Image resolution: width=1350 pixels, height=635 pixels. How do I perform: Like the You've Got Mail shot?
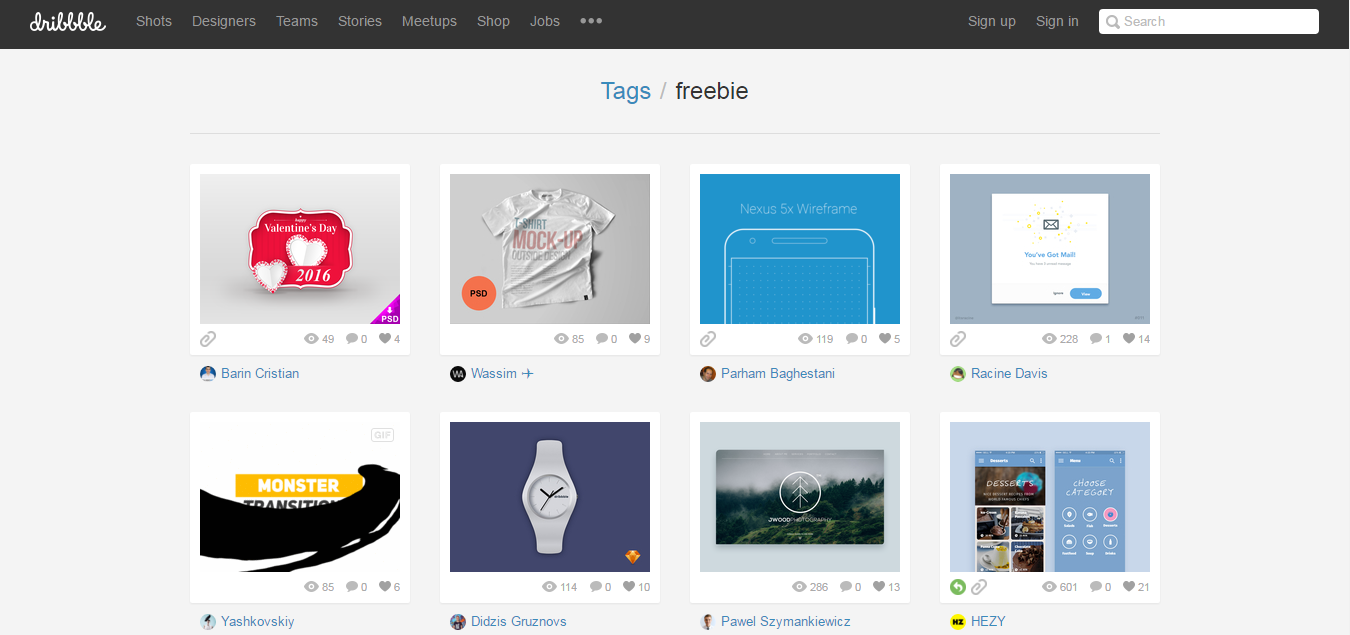(1128, 338)
